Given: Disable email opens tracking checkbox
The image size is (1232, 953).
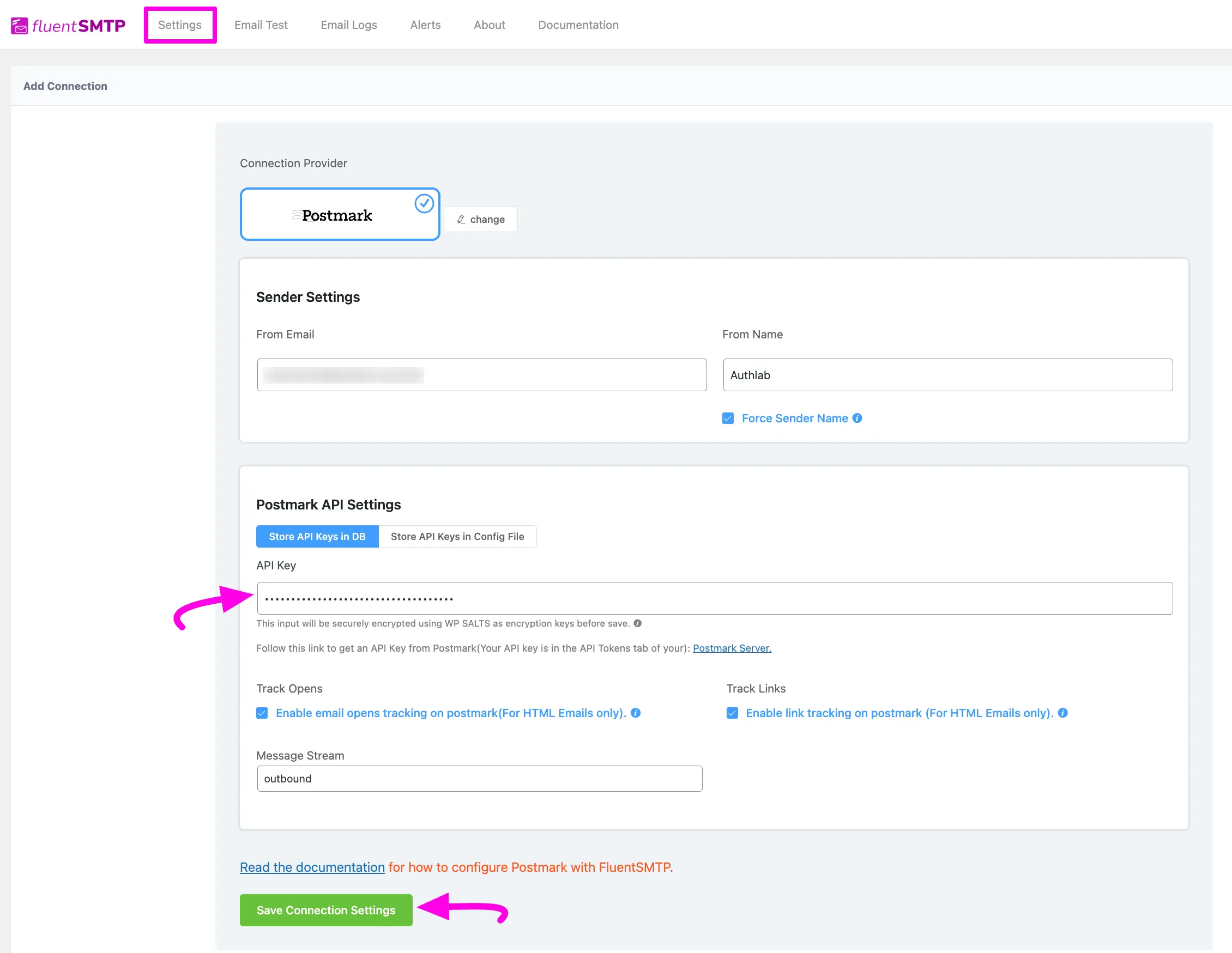Looking at the screenshot, I should 262,713.
